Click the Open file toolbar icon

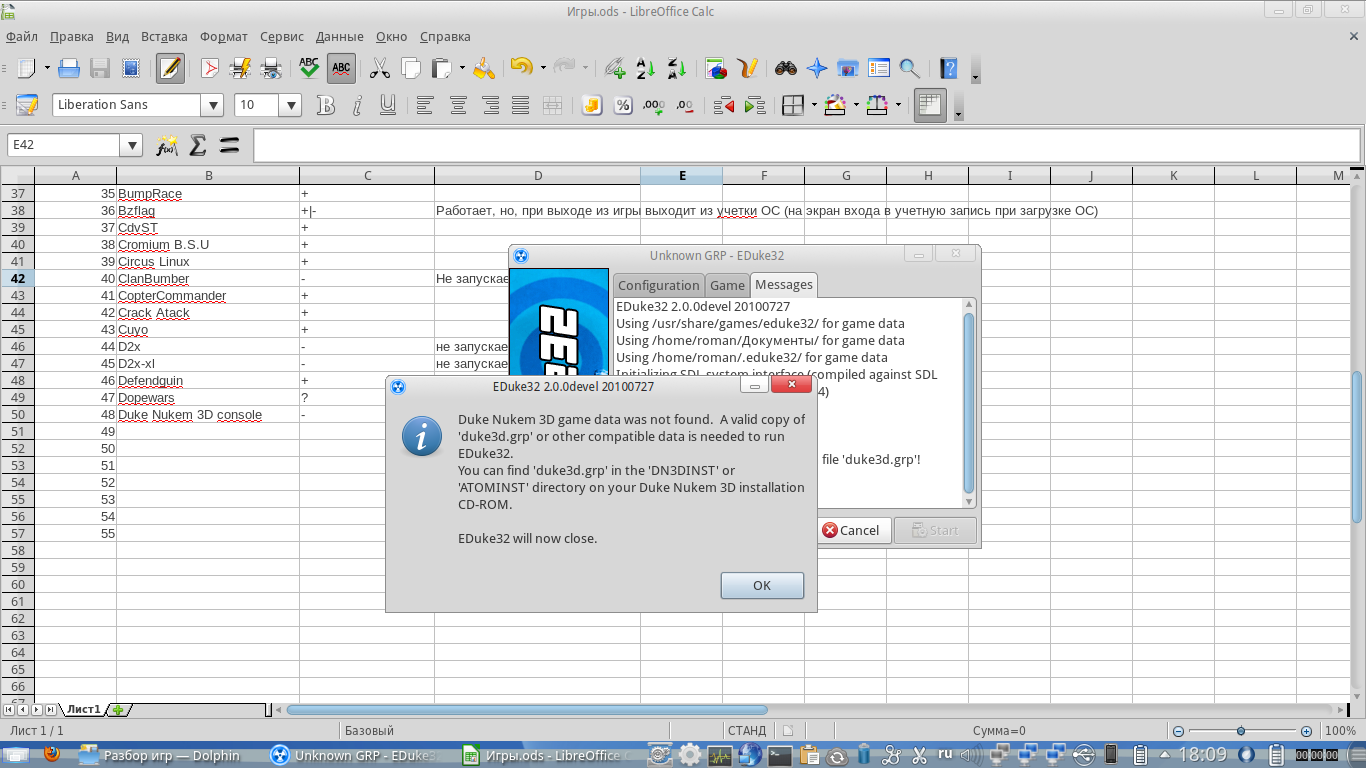pyautogui.click(x=69, y=68)
